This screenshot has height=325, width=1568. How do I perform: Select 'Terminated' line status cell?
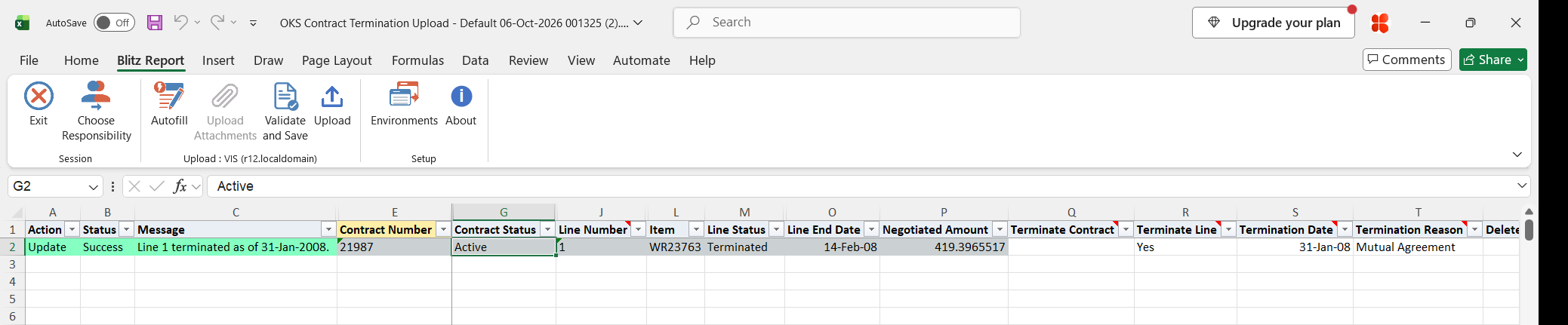click(744, 247)
